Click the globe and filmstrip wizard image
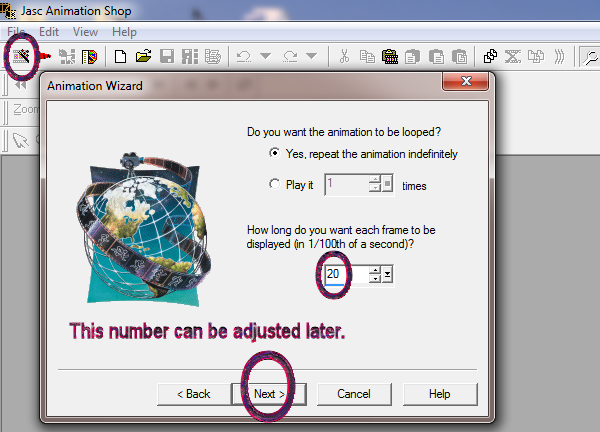Viewport: 600px width, 432px height. tap(144, 229)
